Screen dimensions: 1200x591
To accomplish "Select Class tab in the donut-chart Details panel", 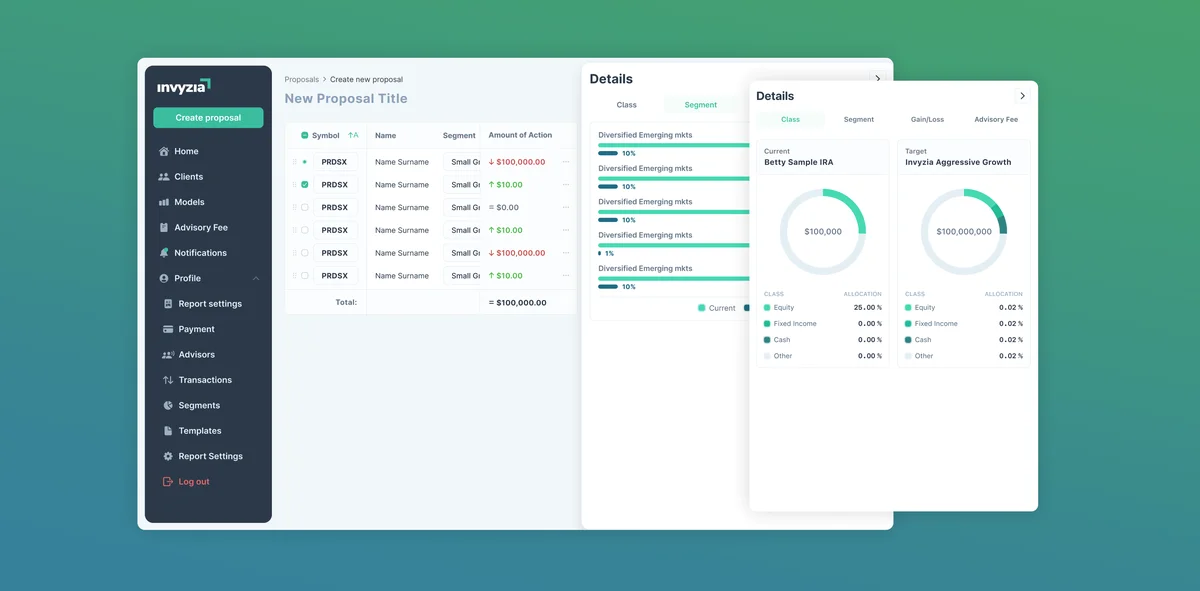I will point(790,120).
